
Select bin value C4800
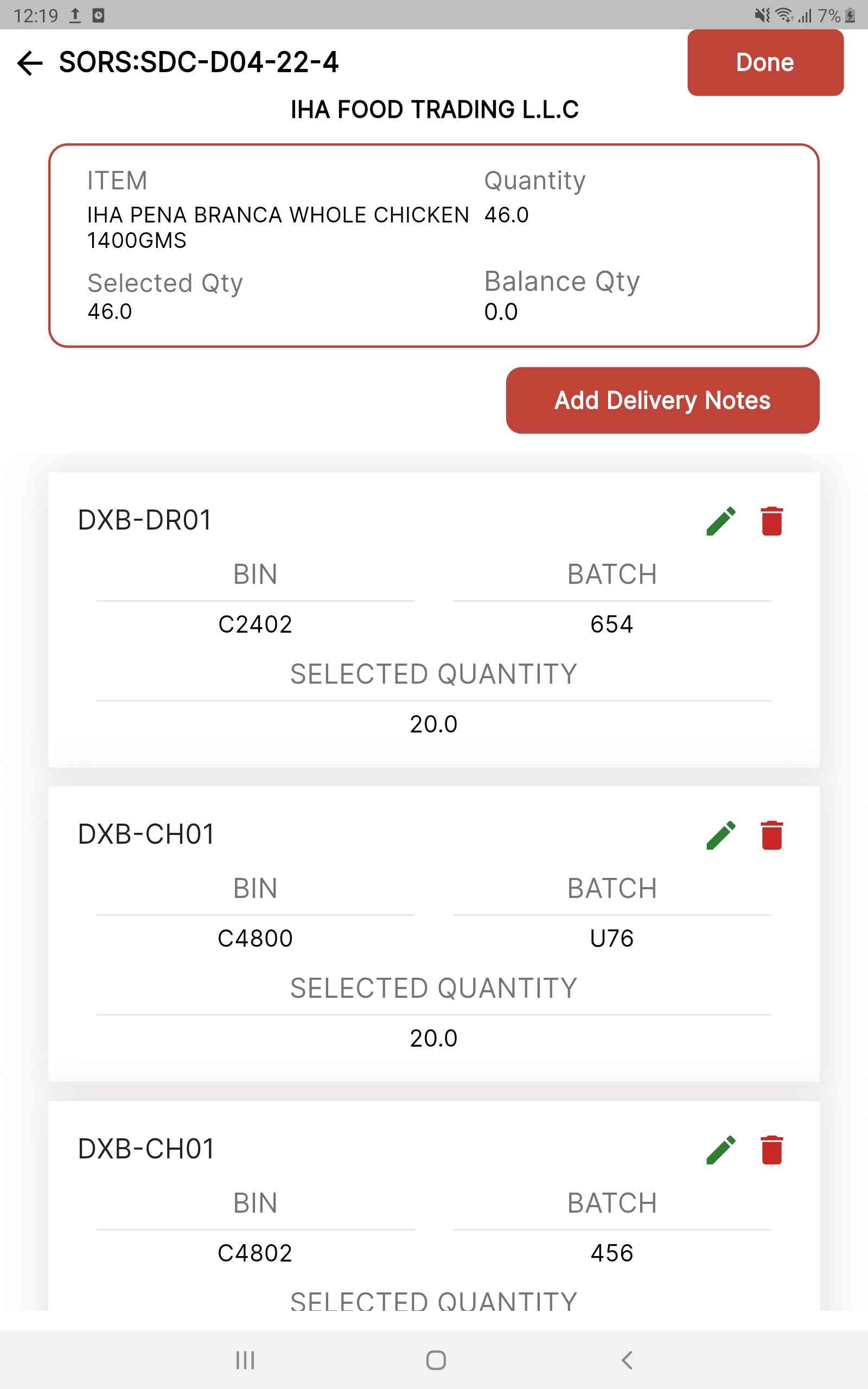coord(256,939)
